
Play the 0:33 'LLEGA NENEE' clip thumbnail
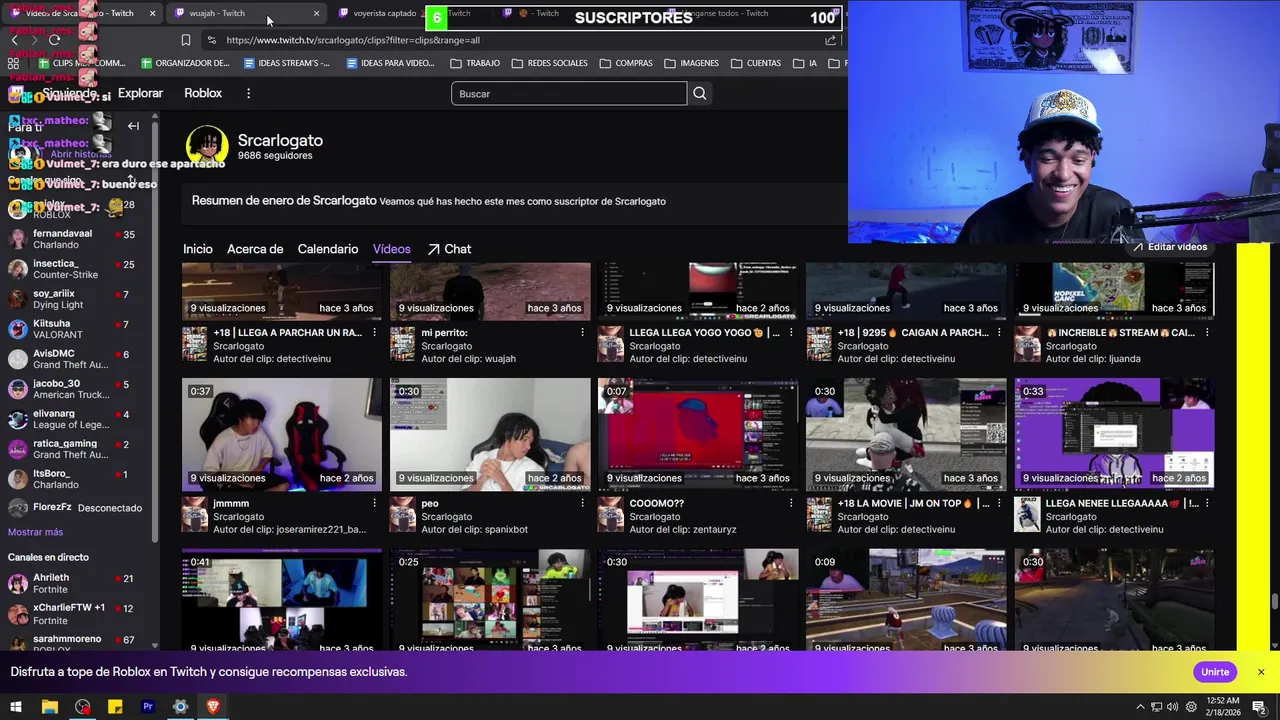pos(1114,434)
